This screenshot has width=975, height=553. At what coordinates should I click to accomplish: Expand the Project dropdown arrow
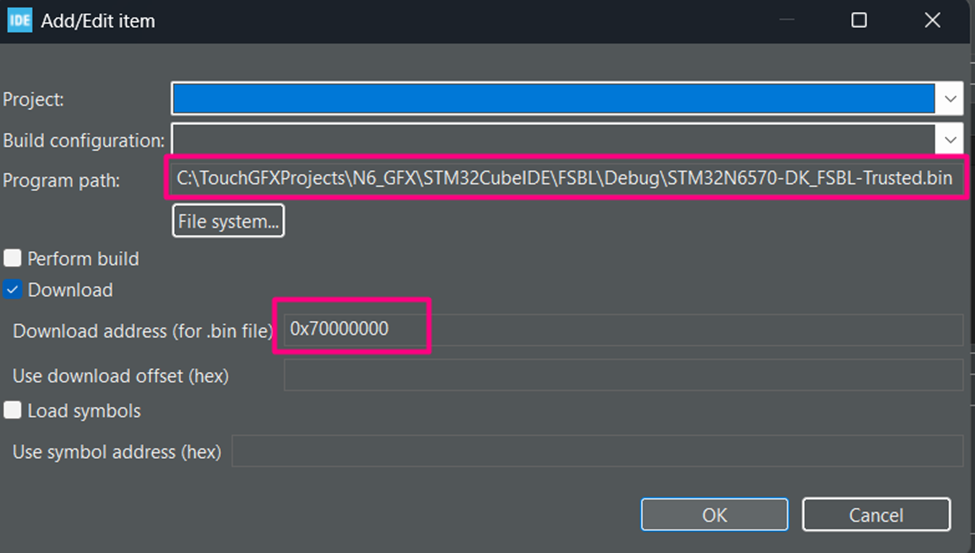pos(949,99)
